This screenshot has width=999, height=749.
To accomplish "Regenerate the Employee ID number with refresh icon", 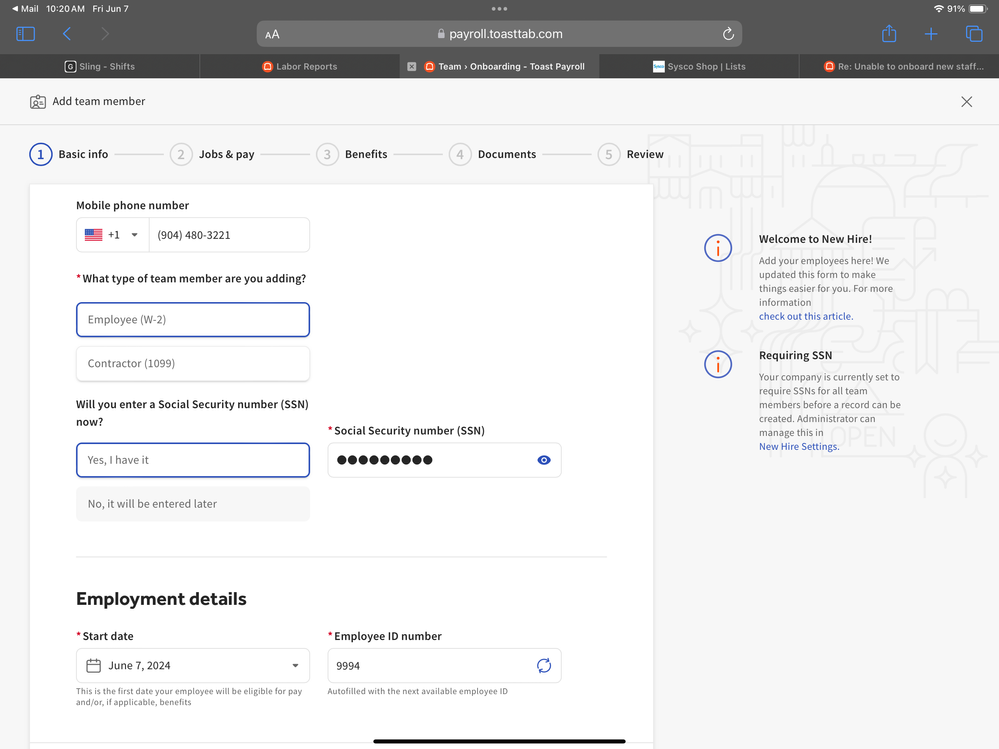I will click(544, 666).
